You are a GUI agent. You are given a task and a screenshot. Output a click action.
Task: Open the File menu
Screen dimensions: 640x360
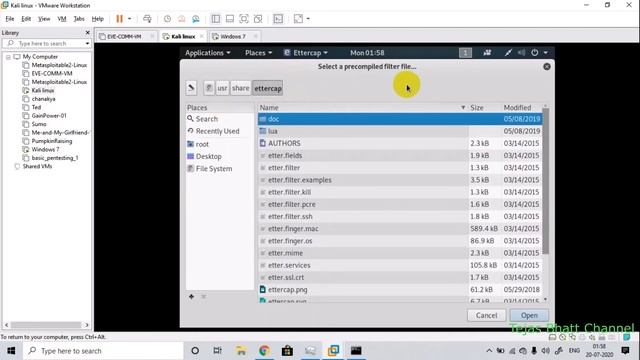[x=10, y=19]
